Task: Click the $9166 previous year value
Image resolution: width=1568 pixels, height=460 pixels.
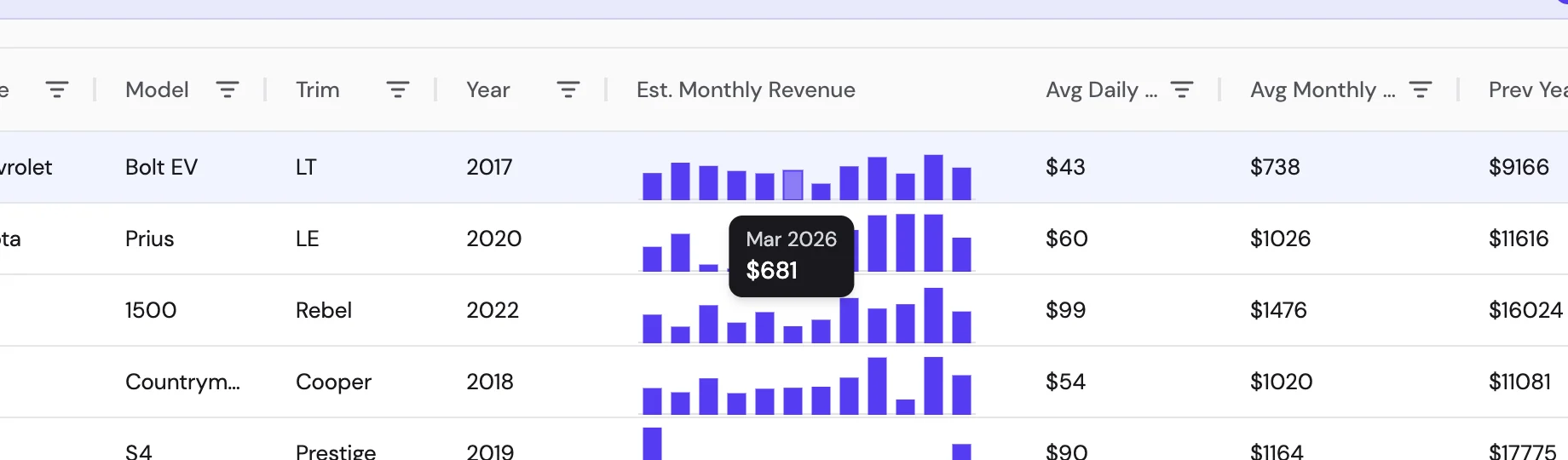Action: tap(1519, 167)
